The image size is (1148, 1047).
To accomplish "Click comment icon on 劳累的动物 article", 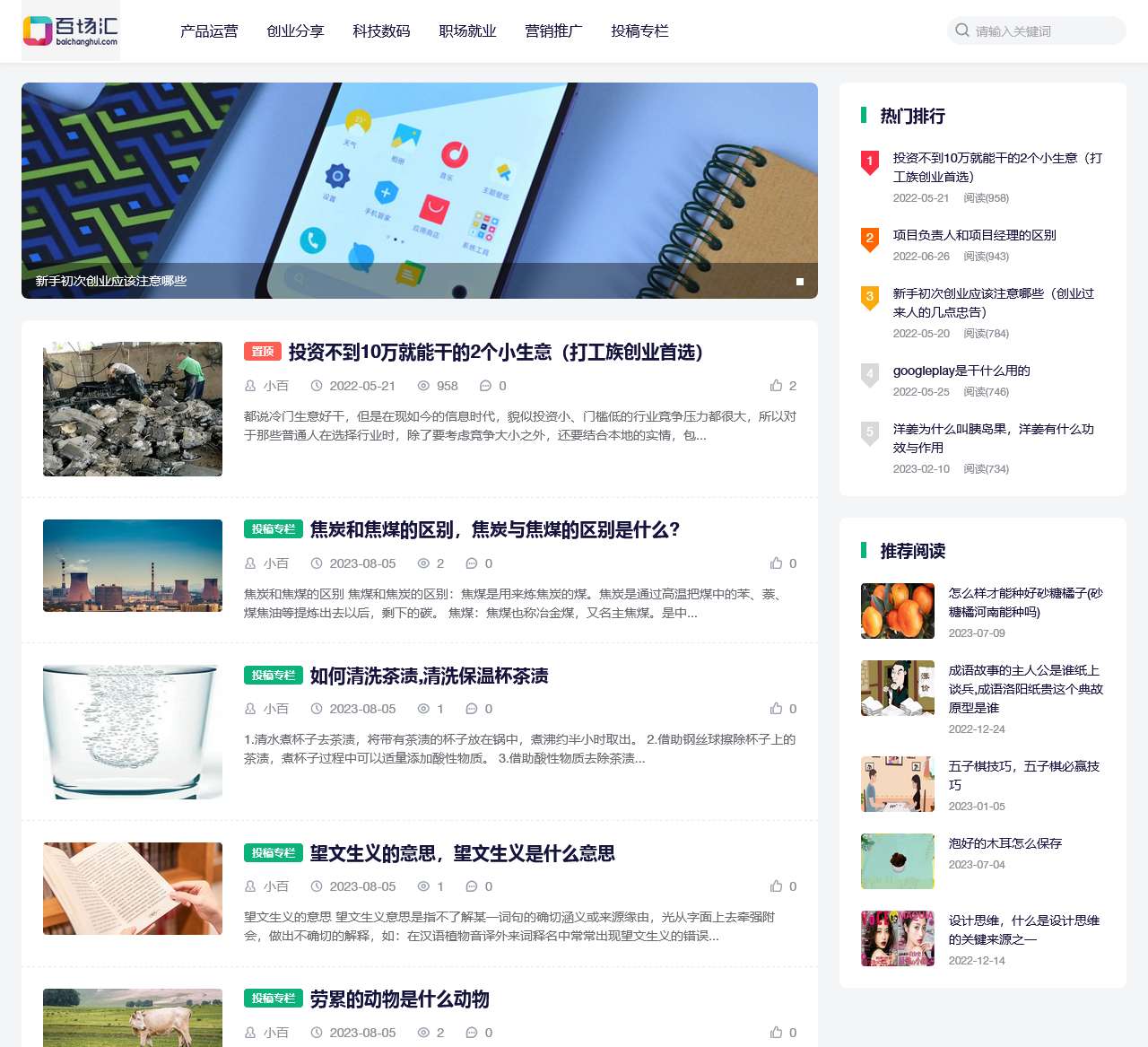I will [x=473, y=1033].
